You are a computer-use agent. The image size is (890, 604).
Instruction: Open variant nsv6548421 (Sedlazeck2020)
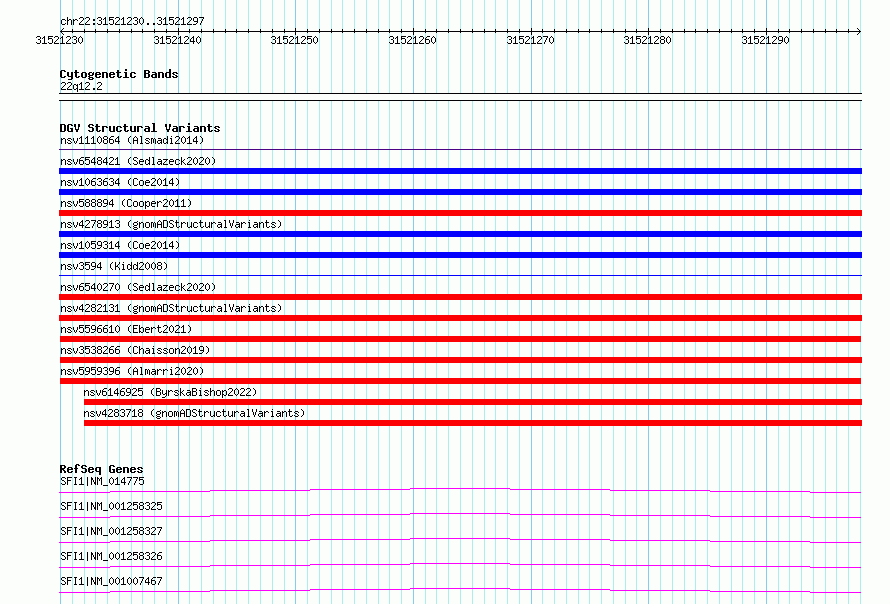click(x=138, y=161)
